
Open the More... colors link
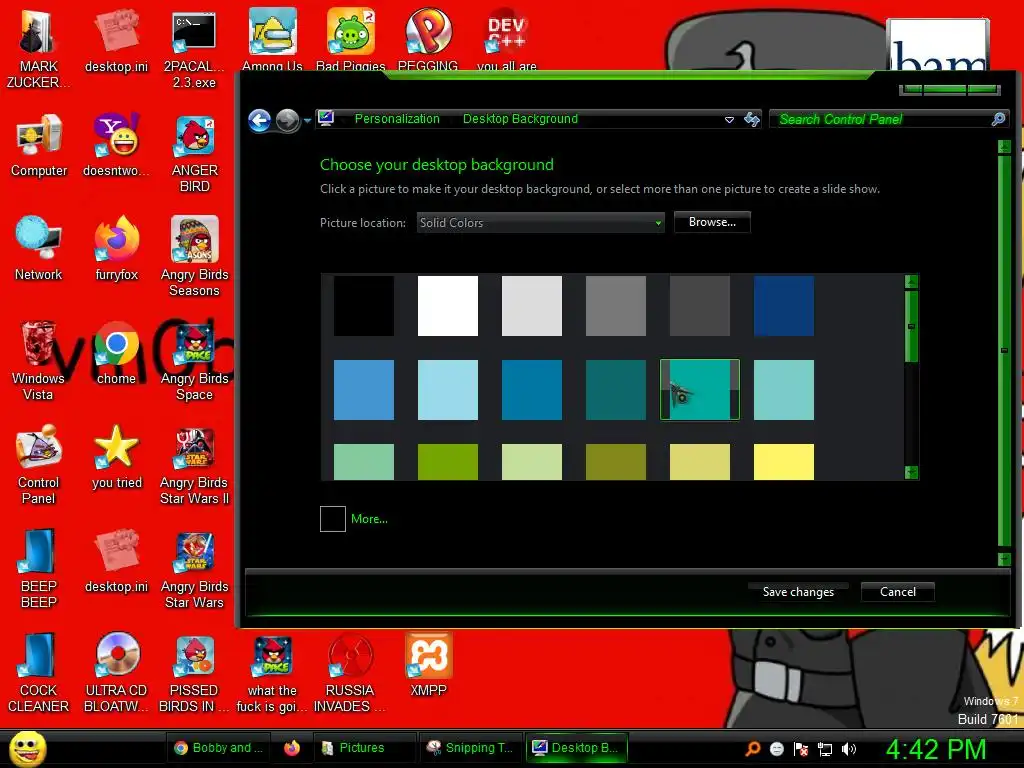click(369, 519)
